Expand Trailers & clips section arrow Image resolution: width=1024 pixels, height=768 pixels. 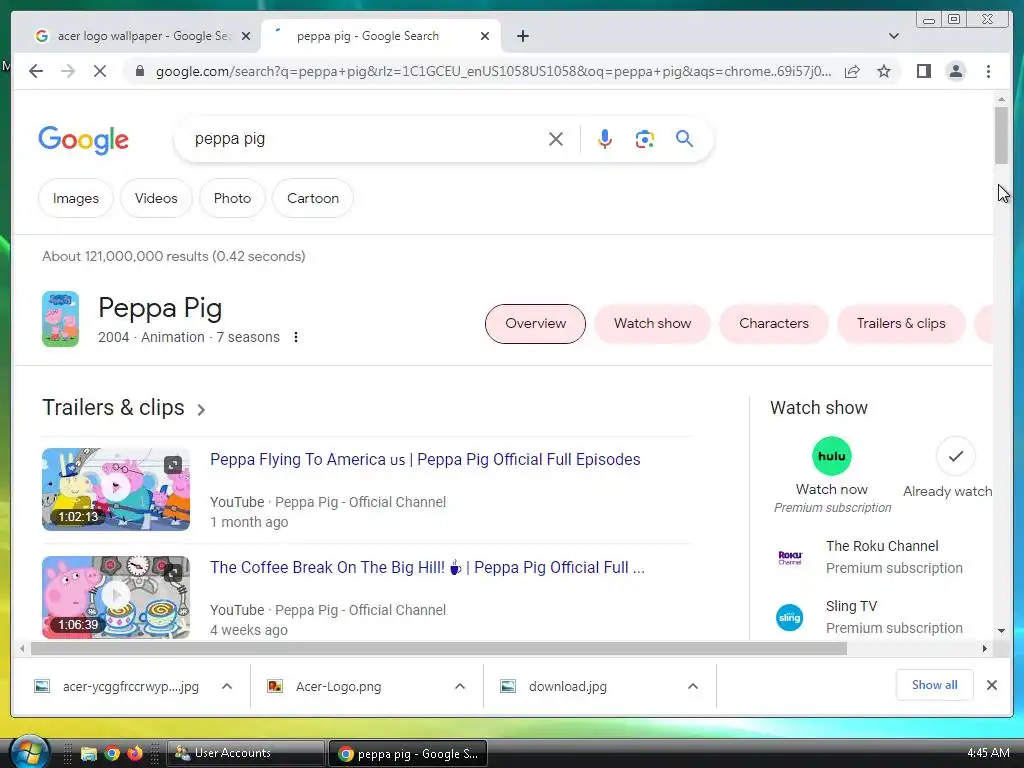[201, 409]
